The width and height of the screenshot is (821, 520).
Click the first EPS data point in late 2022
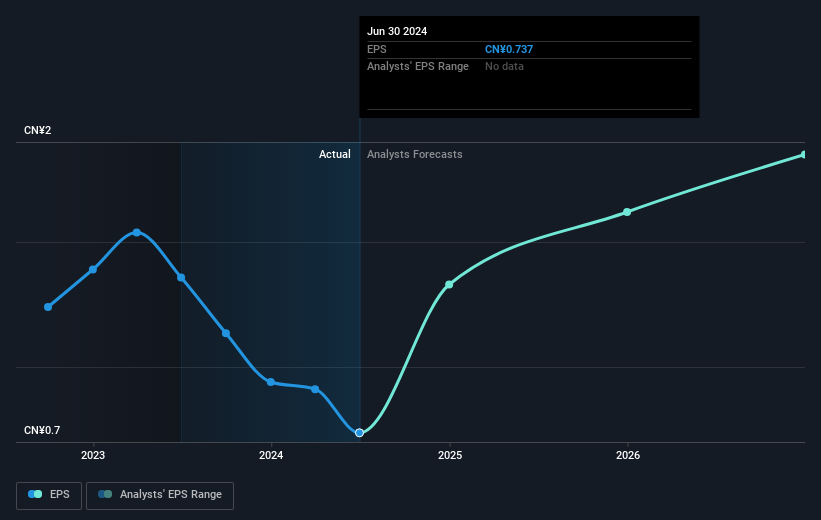tap(48, 307)
